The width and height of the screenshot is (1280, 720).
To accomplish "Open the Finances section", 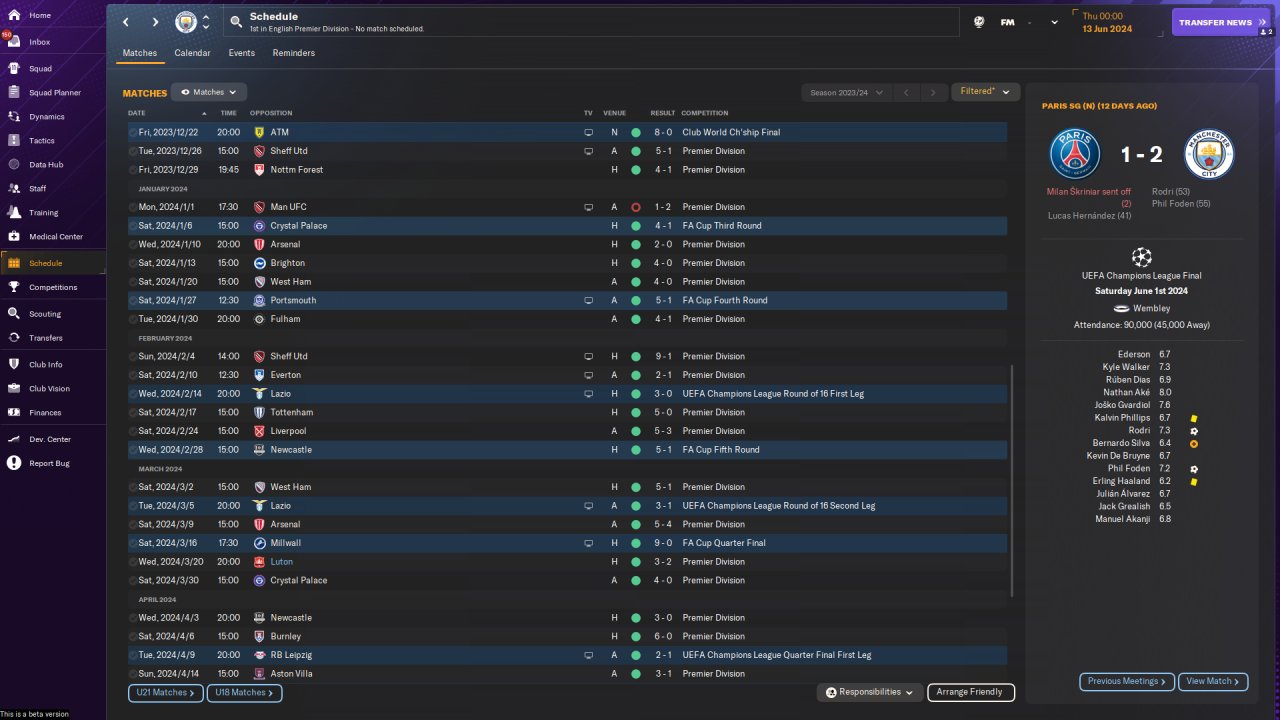I will click(x=45, y=413).
